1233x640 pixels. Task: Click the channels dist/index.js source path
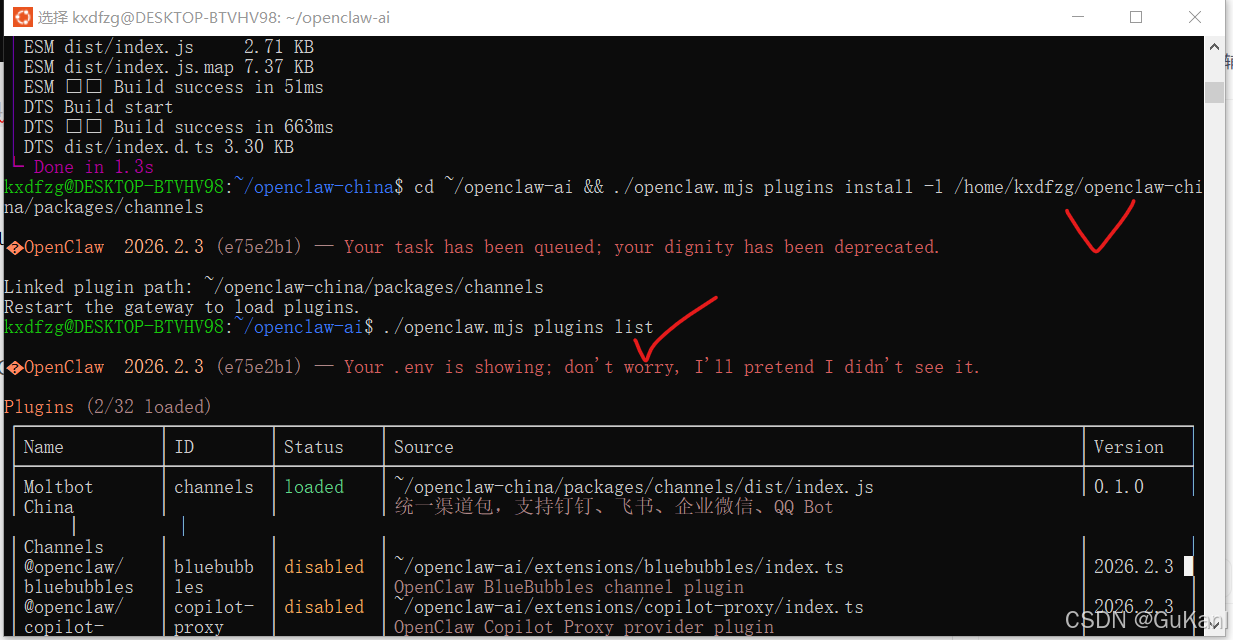[x=634, y=487]
